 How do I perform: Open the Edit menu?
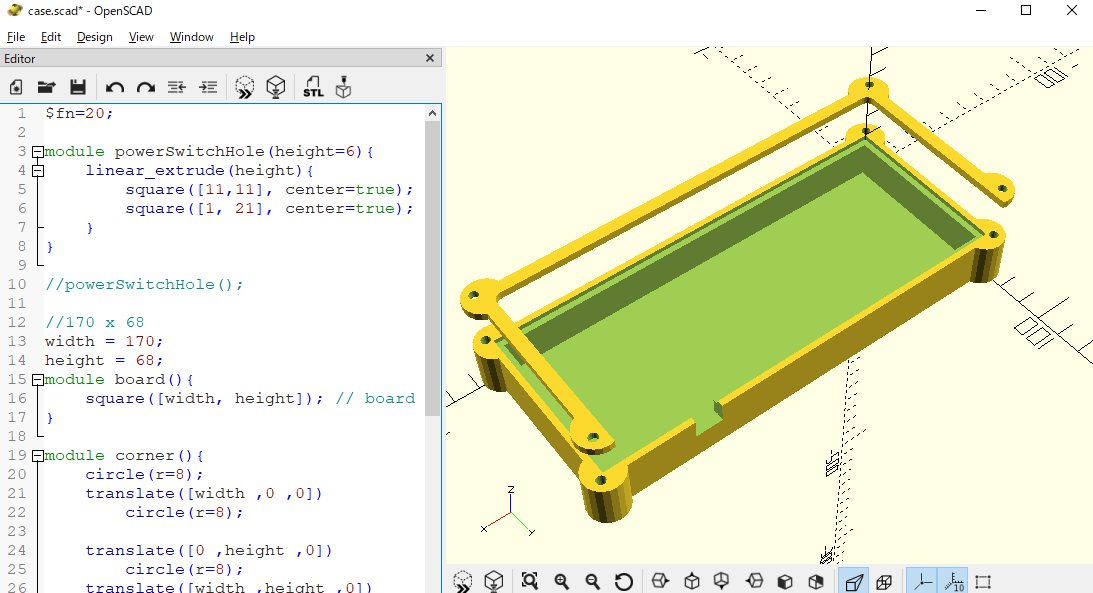(51, 37)
